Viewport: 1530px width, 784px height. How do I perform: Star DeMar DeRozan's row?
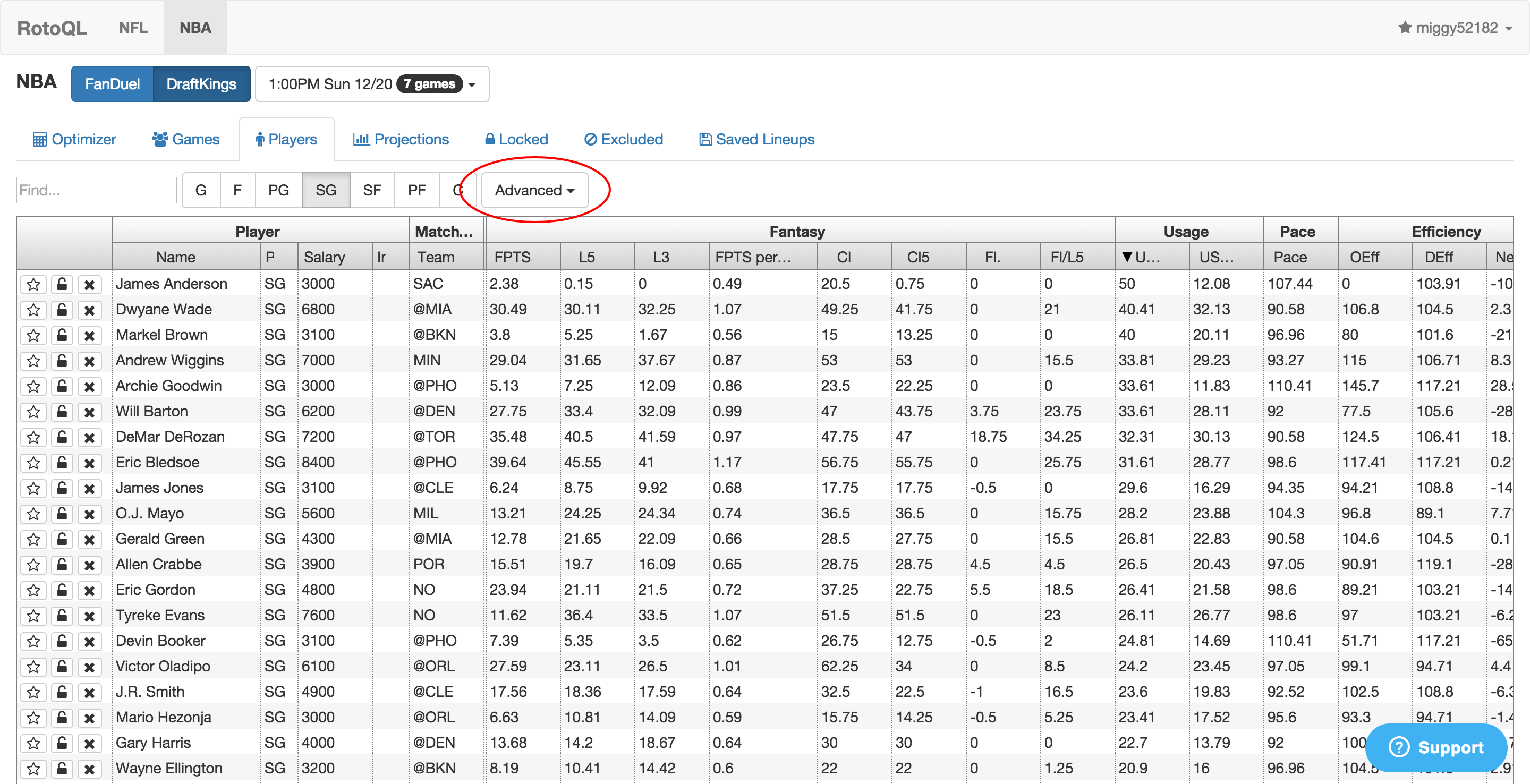click(x=33, y=438)
